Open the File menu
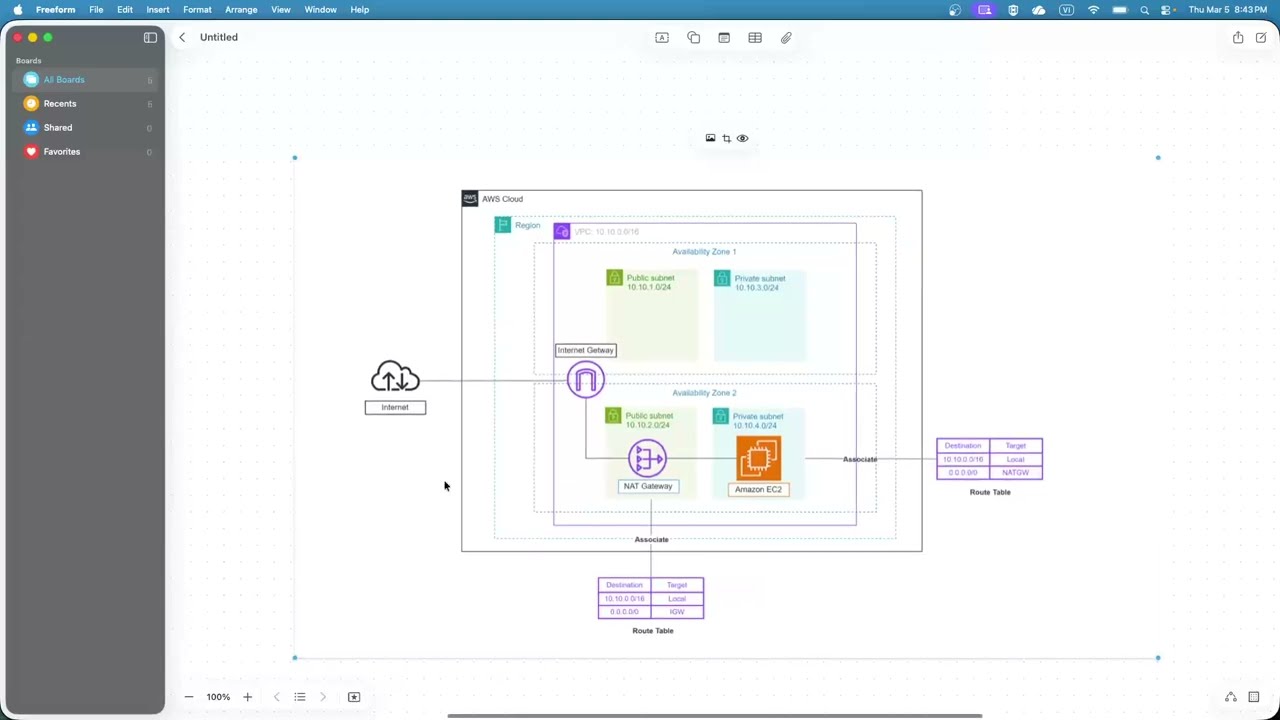The width and height of the screenshot is (1280, 720). pos(96,10)
